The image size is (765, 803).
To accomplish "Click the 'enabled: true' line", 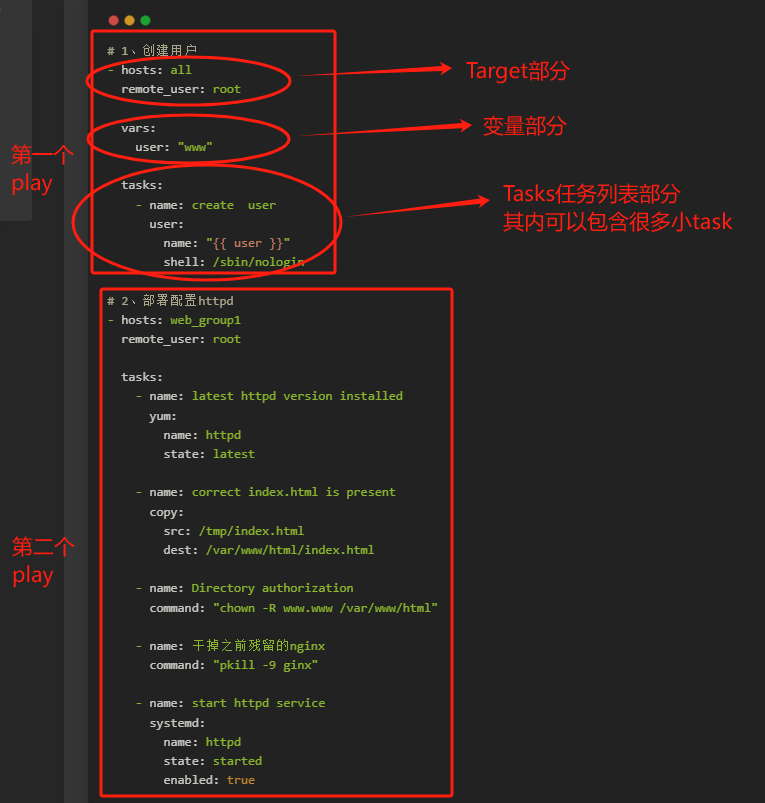I will click(x=209, y=780).
